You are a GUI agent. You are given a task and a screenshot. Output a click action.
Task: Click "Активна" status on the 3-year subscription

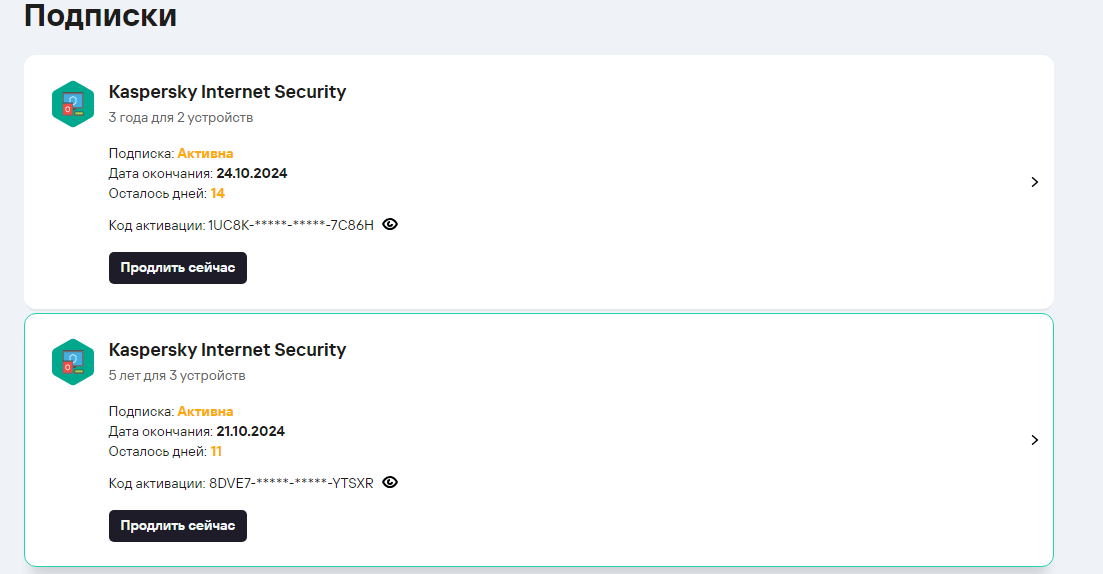click(205, 153)
